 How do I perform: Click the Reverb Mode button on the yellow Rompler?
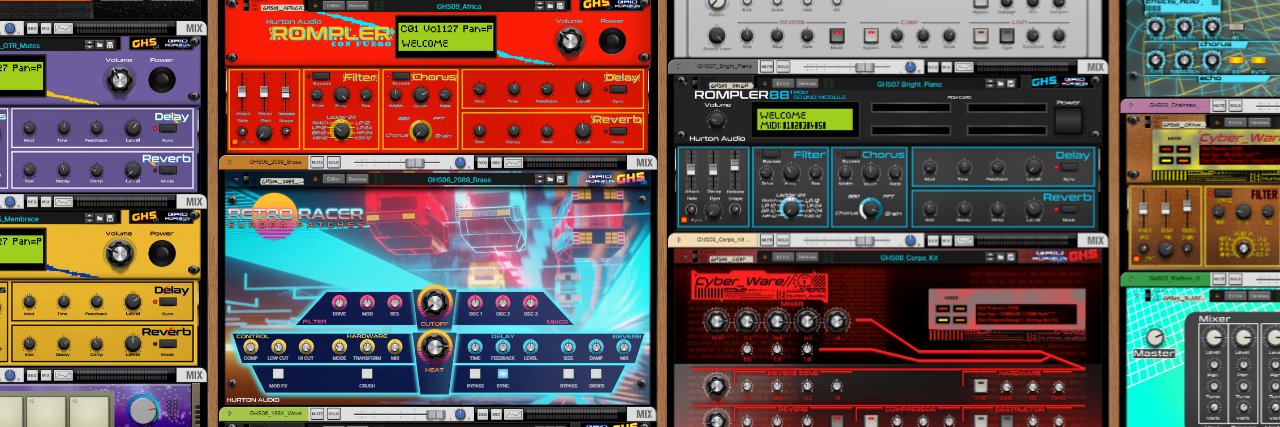(169, 342)
